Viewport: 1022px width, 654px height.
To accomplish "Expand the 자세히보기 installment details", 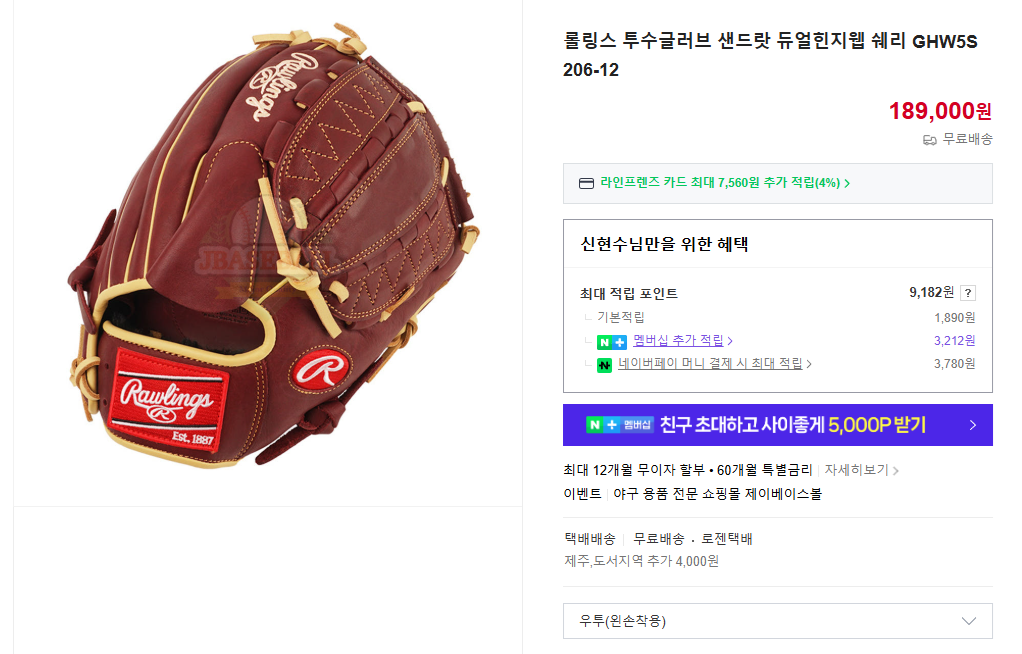I will coord(861,470).
